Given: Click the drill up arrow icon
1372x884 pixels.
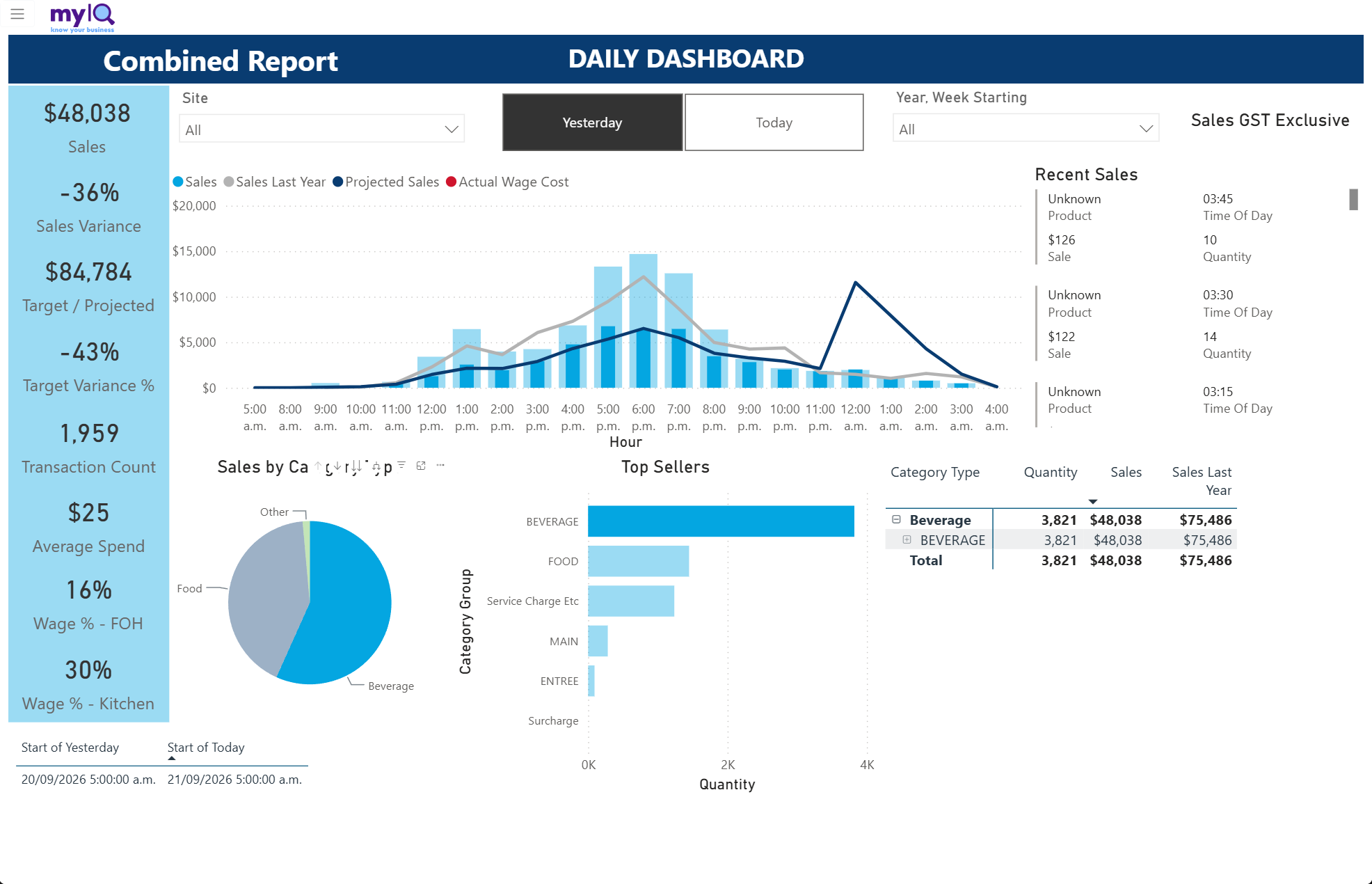Looking at the screenshot, I should [x=318, y=466].
